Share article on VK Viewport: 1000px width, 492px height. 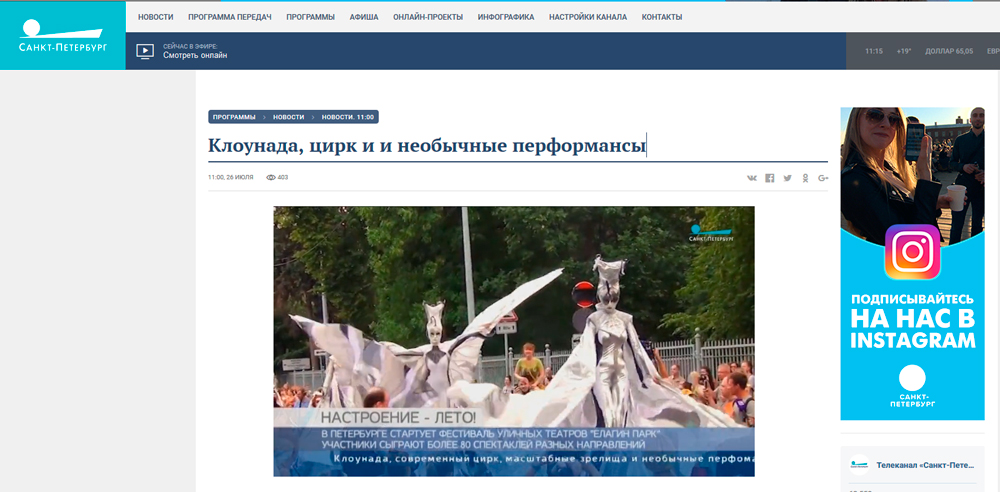click(752, 178)
